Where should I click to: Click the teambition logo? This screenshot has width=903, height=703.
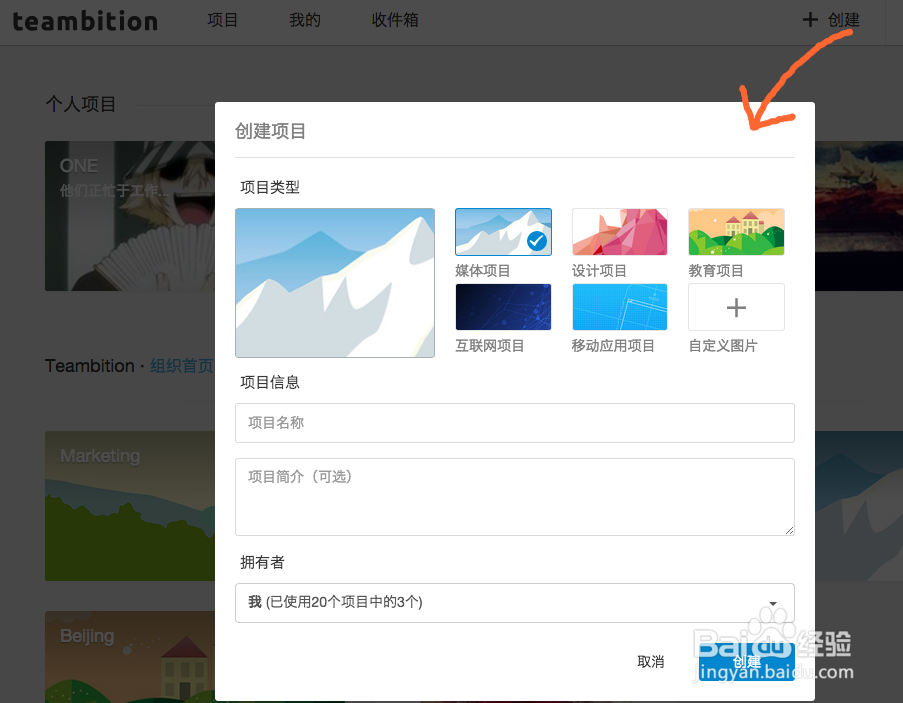click(85, 21)
